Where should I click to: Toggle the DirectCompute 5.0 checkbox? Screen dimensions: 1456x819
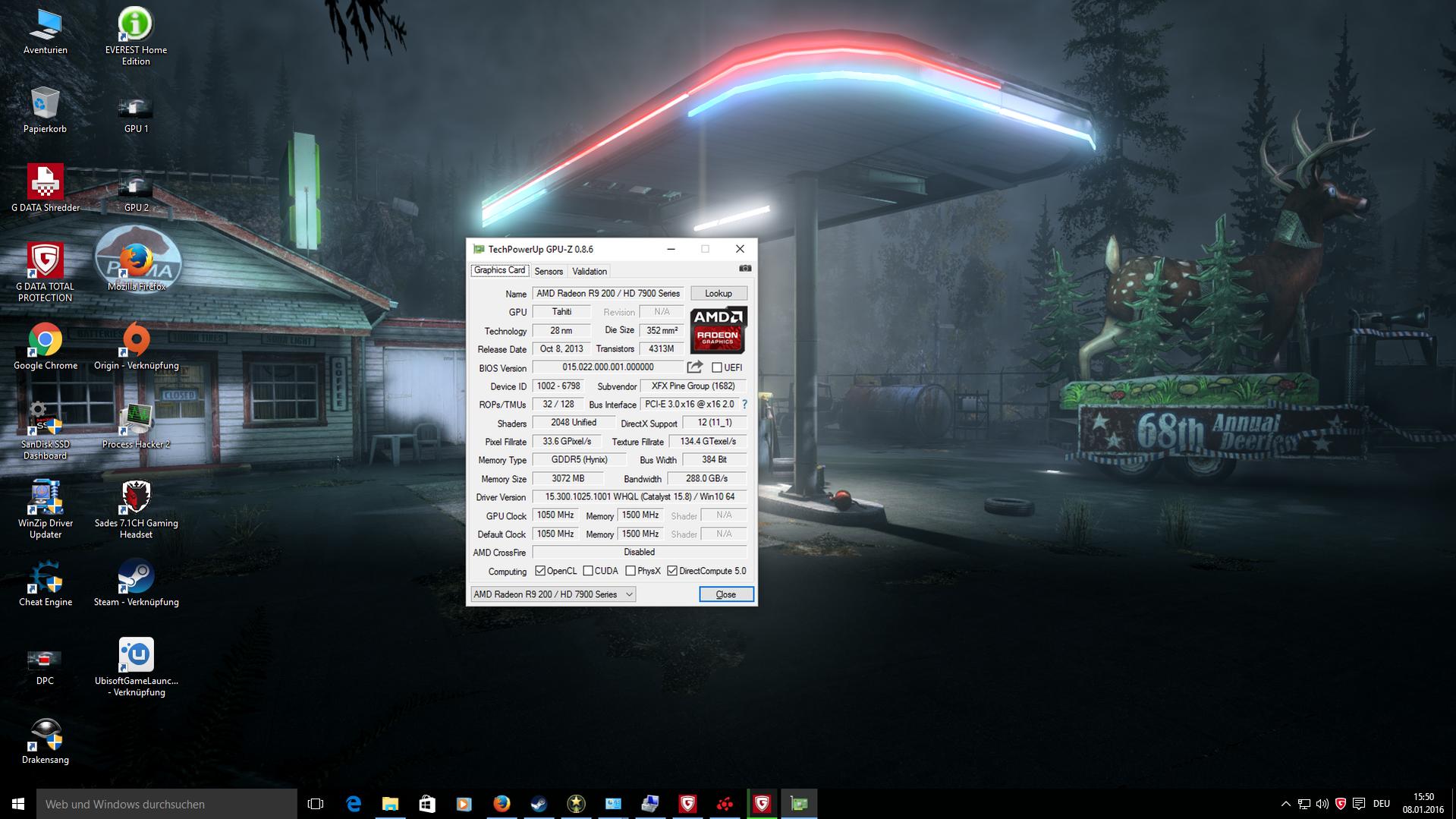tap(672, 571)
